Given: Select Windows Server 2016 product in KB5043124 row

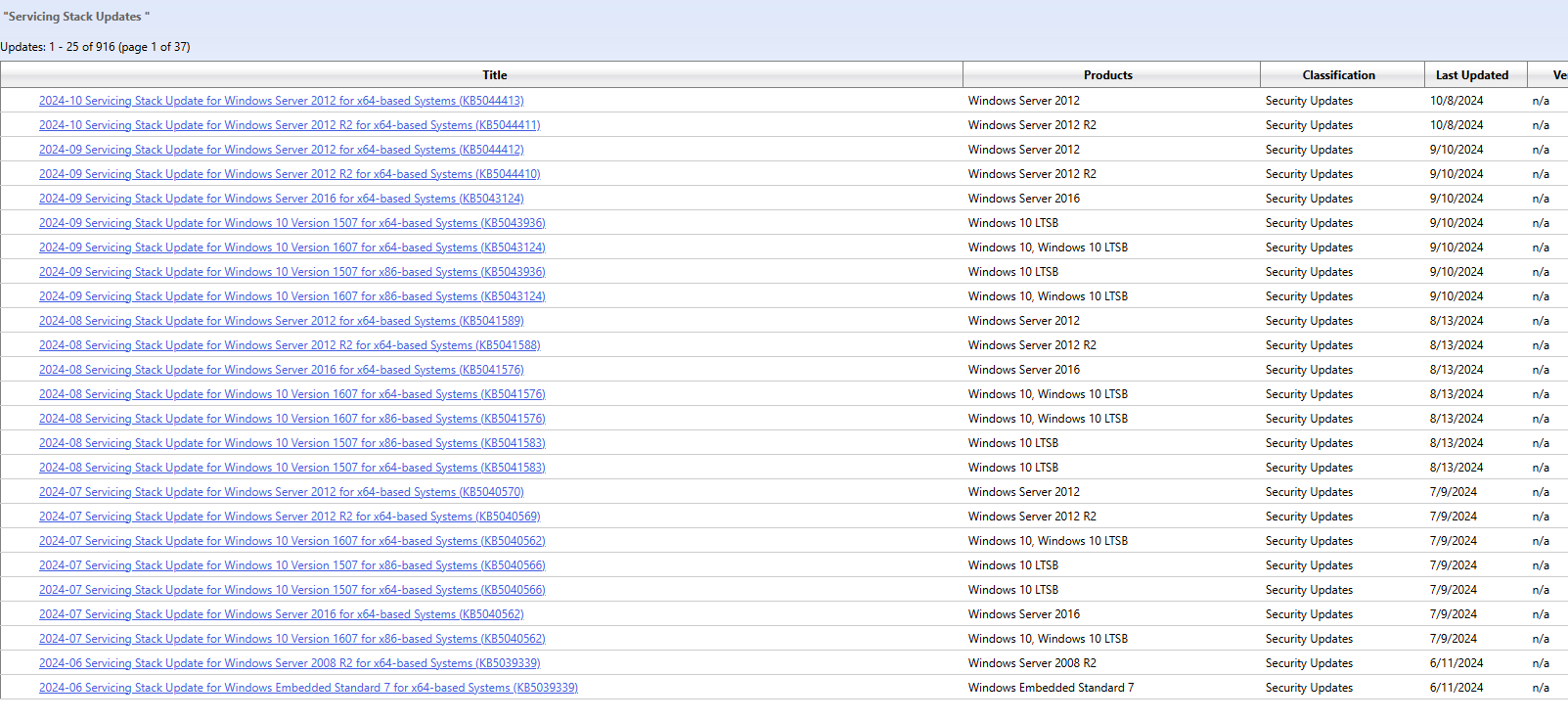Looking at the screenshot, I should (1024, 199).
